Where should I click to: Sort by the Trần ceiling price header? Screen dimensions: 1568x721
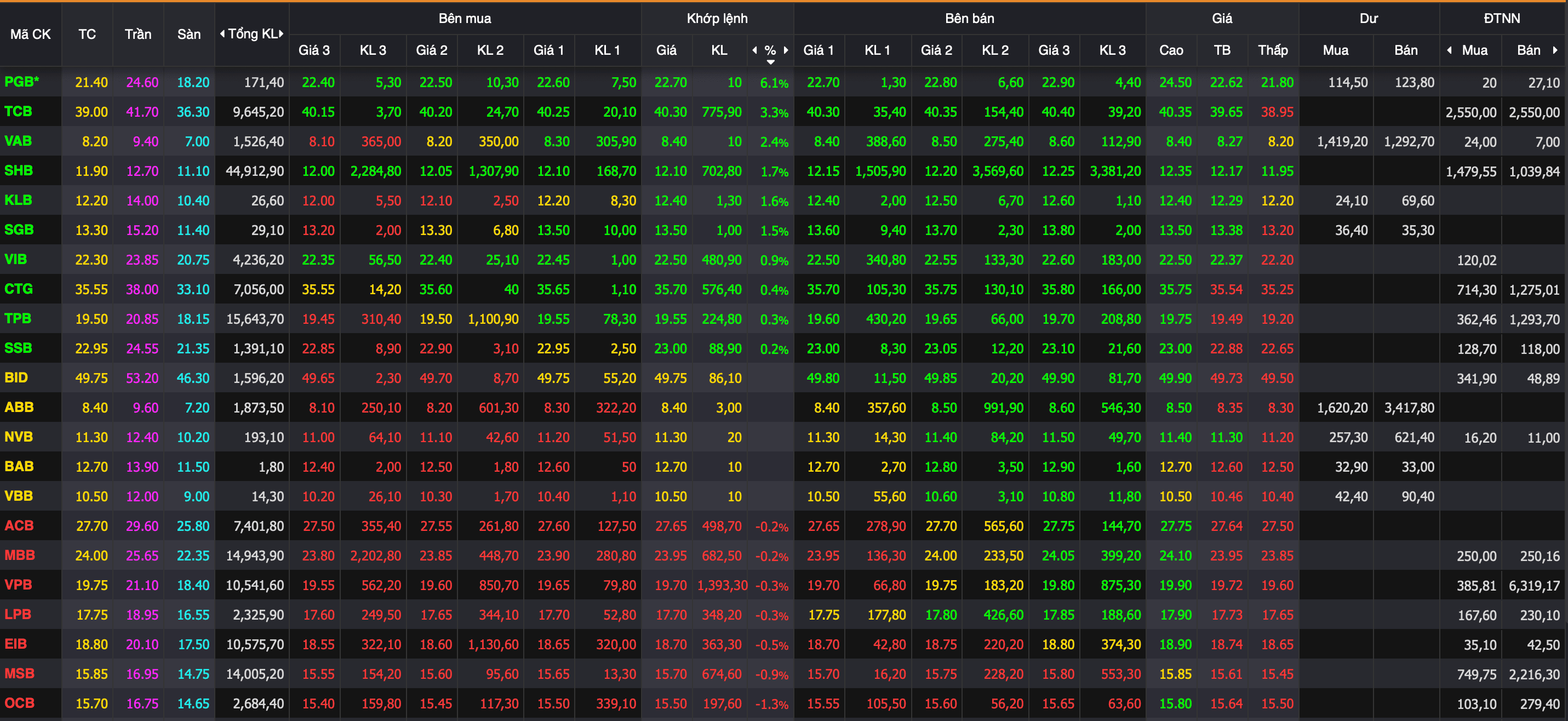(x=138, y=34)
